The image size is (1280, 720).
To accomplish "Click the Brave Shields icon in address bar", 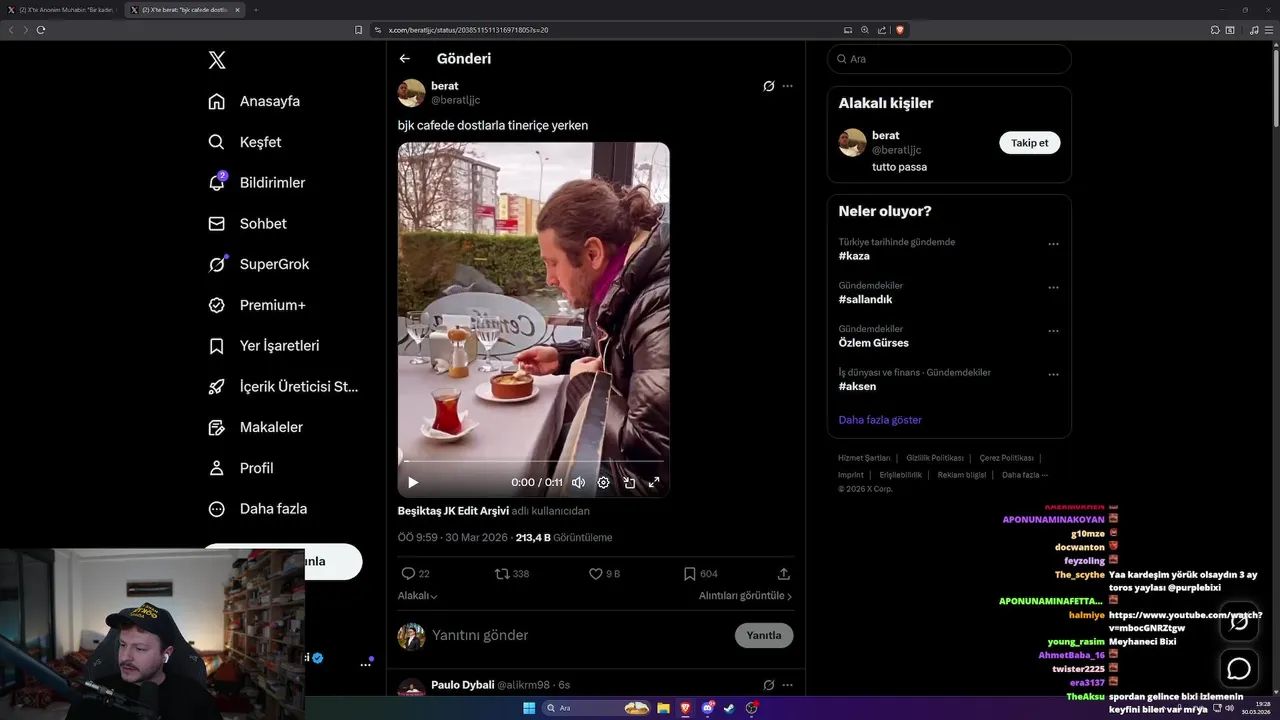I will (x=900, y=30).
